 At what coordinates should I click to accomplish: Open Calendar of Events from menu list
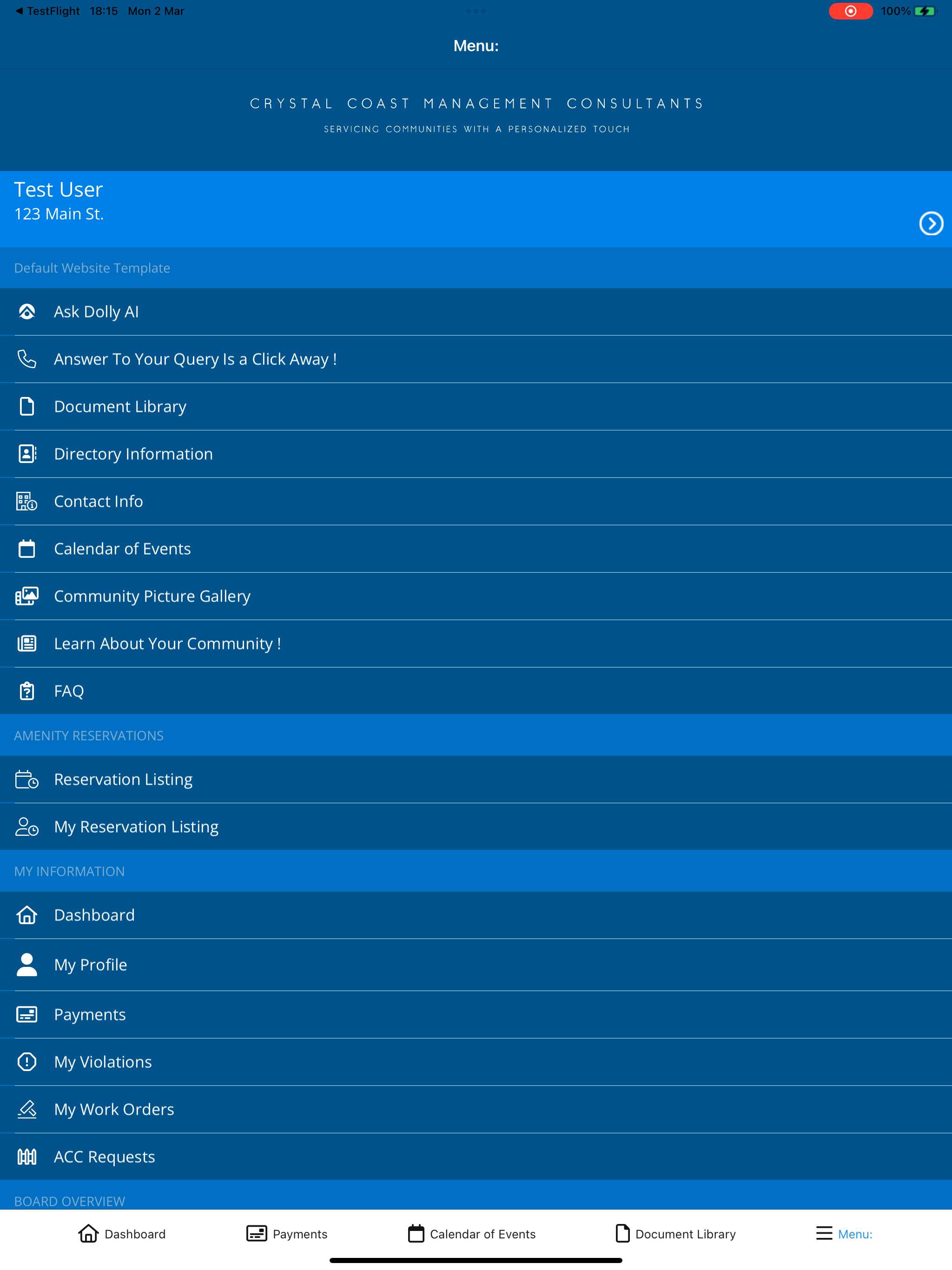[476, 549]
